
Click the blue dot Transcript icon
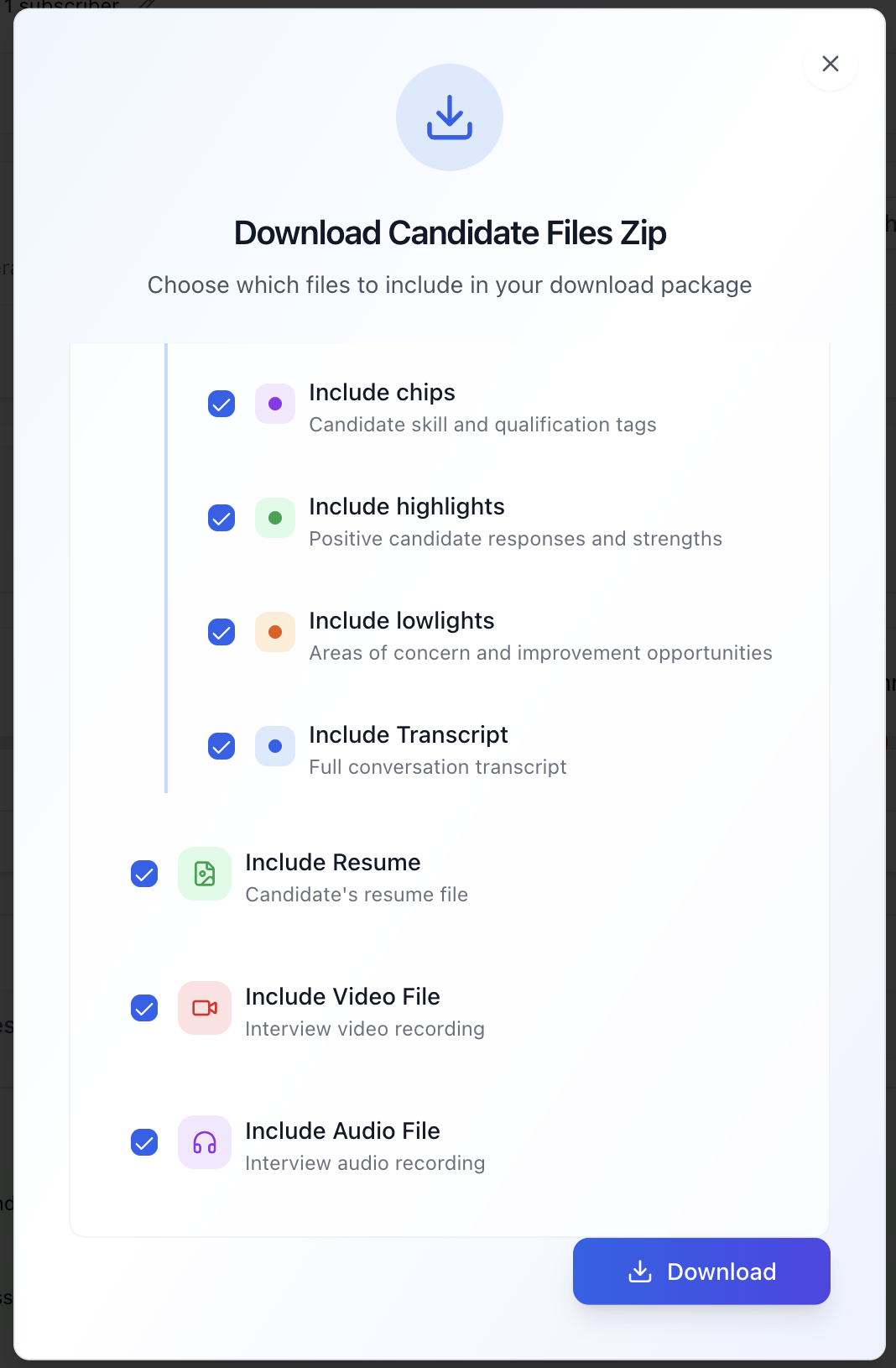275,746
